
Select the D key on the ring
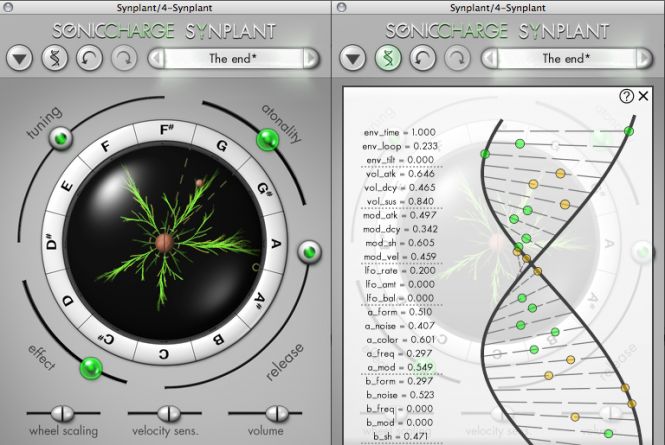[68, 301]
